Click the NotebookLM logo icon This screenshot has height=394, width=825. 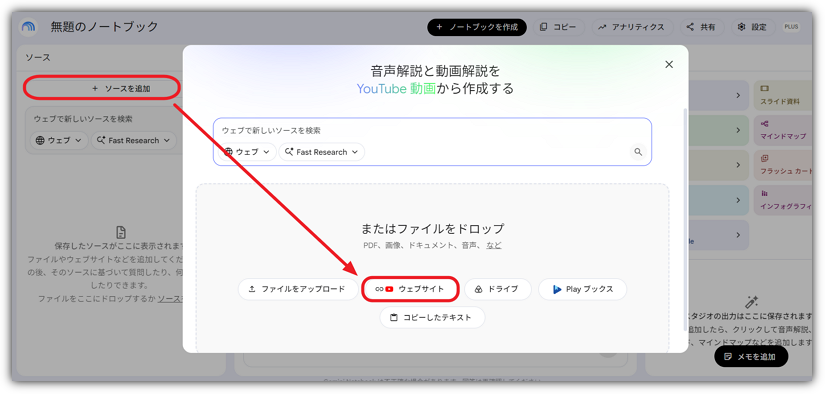27,27
